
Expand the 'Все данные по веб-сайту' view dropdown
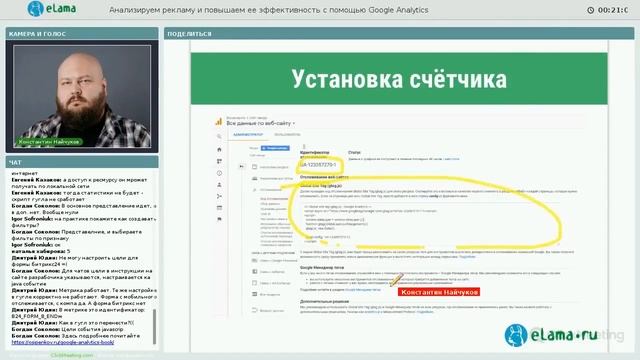260,123
